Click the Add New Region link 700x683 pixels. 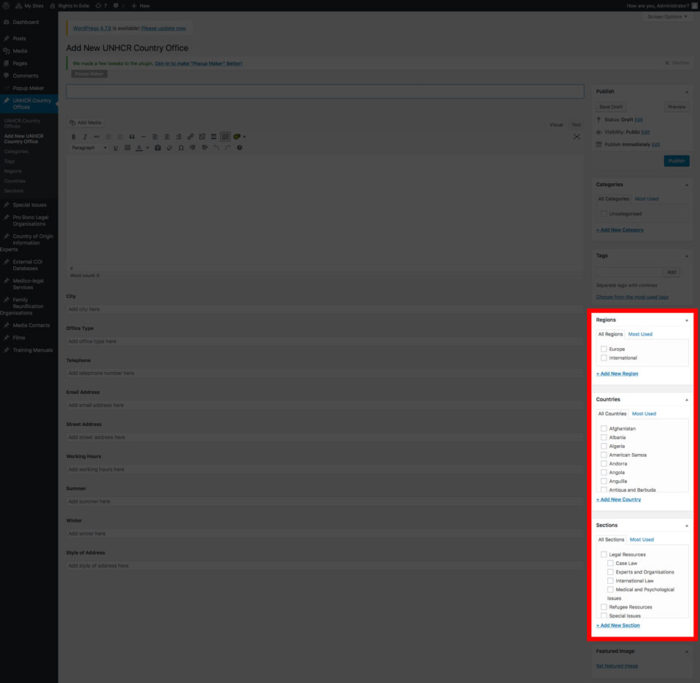617,374
